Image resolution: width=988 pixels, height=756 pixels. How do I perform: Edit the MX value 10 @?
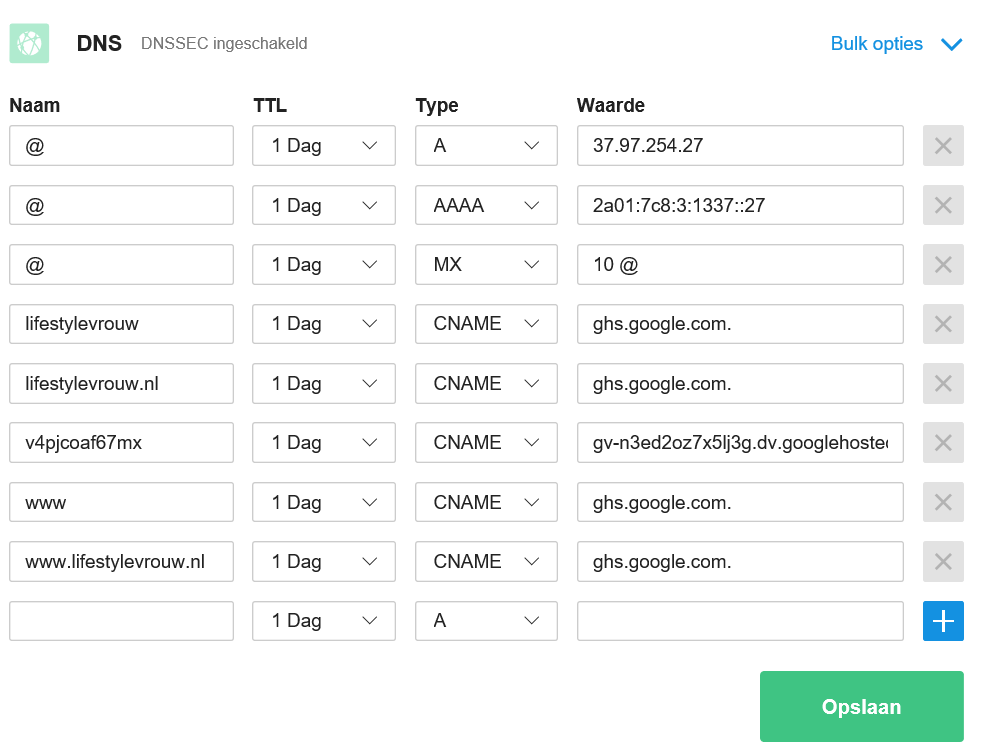pos(740,265)
